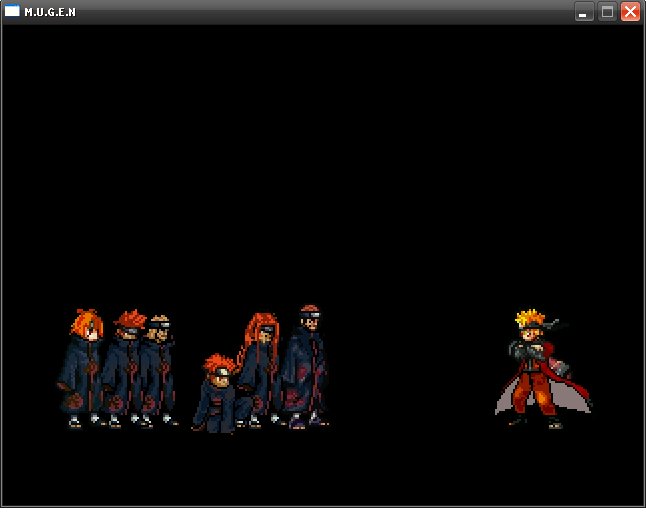The image size is (646, 512).
Task: Minimize the M.U.G.E.N window
Action: [x=584, y=12]
